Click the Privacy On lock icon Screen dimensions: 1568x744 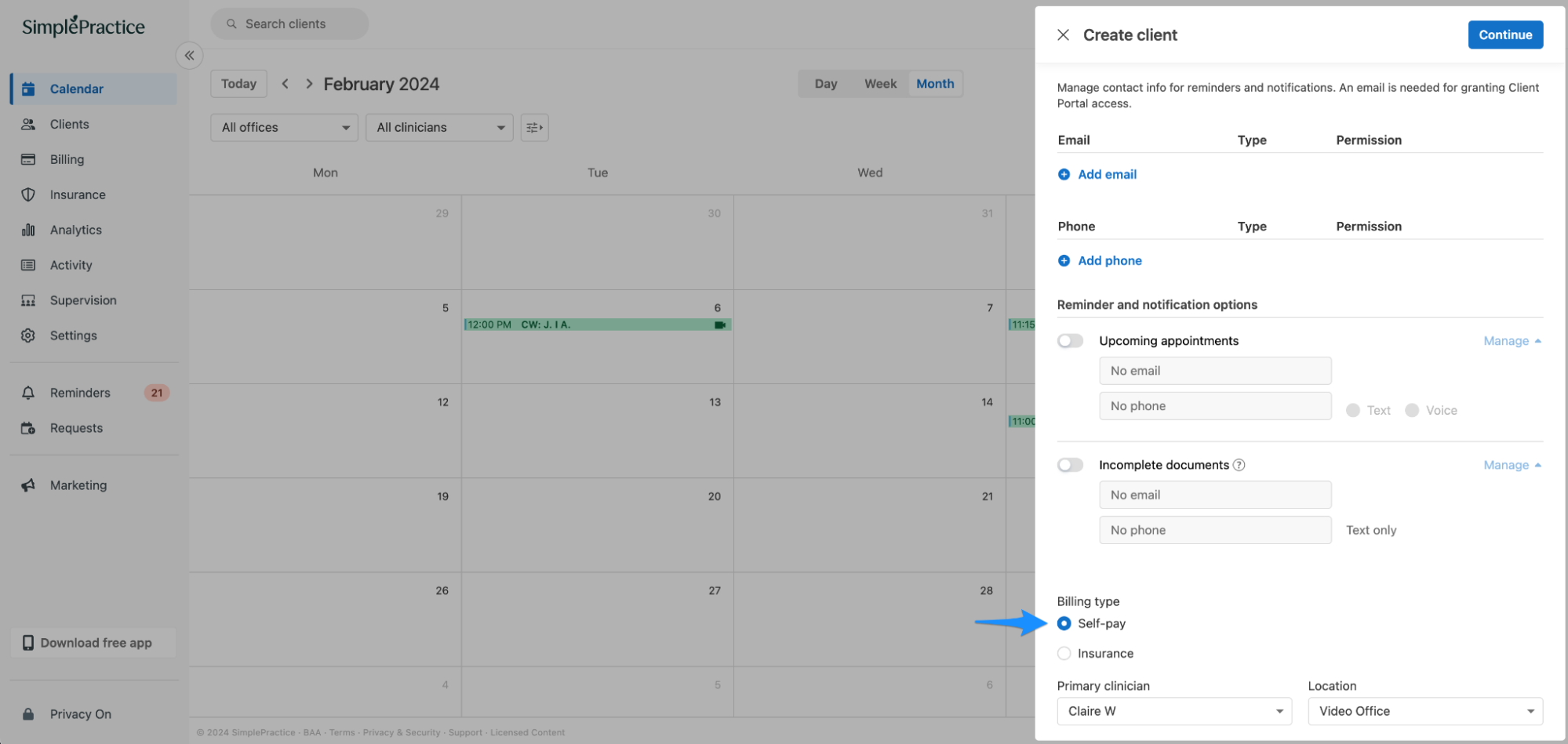click(x=28, y=714)
